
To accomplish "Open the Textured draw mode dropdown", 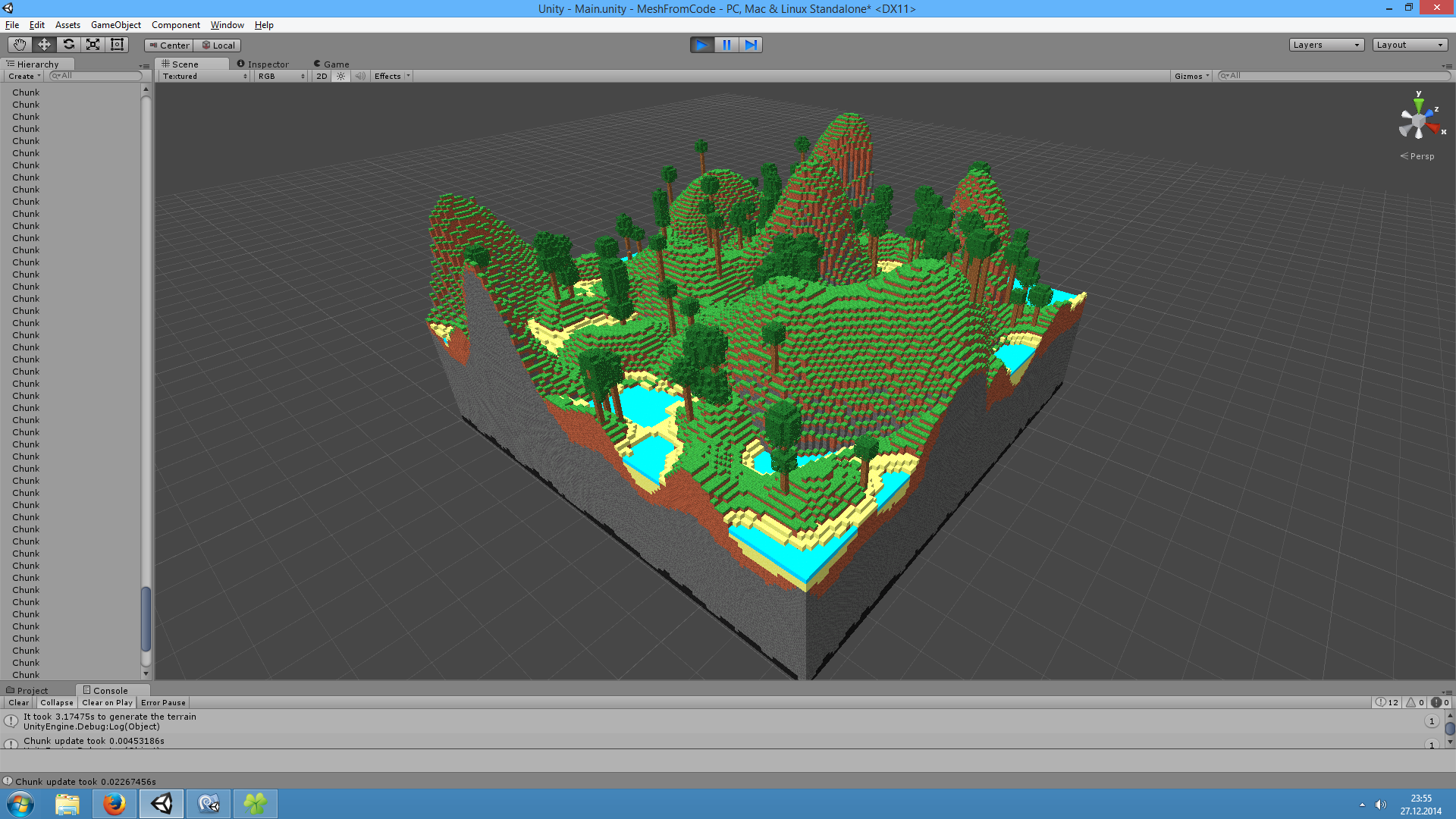I will click(x=204, y=76).
